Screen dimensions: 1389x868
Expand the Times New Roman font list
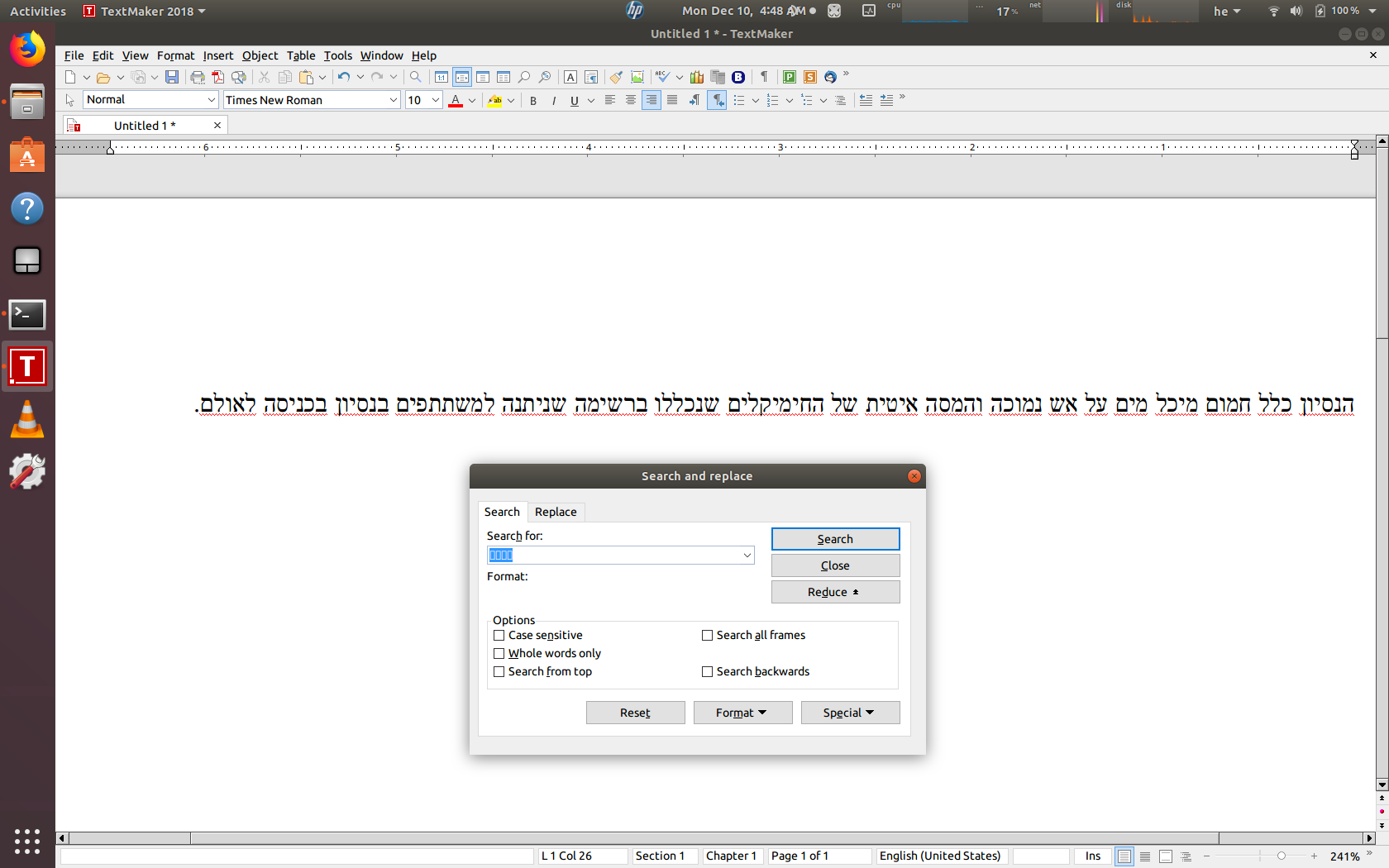(394, 100)
